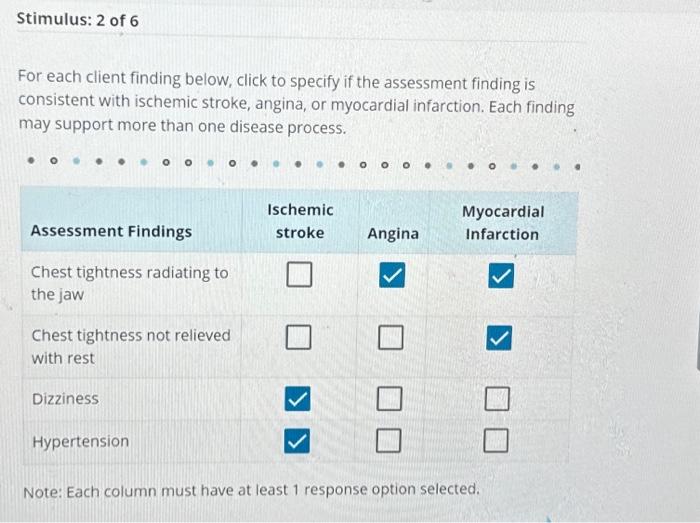This screenshot has height=523, width=700.
Task: Click the first dot in the progress row
Action: click(31, 160)
